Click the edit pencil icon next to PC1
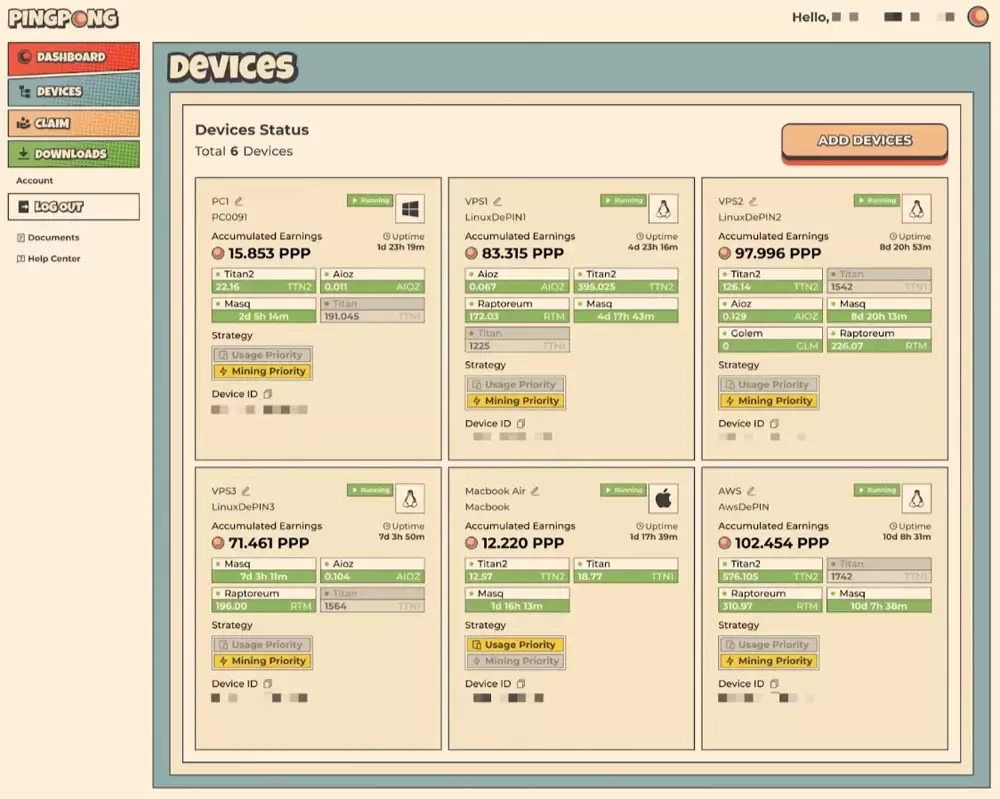Viewport: 1000px width, 799px height. tap(239, 201)
